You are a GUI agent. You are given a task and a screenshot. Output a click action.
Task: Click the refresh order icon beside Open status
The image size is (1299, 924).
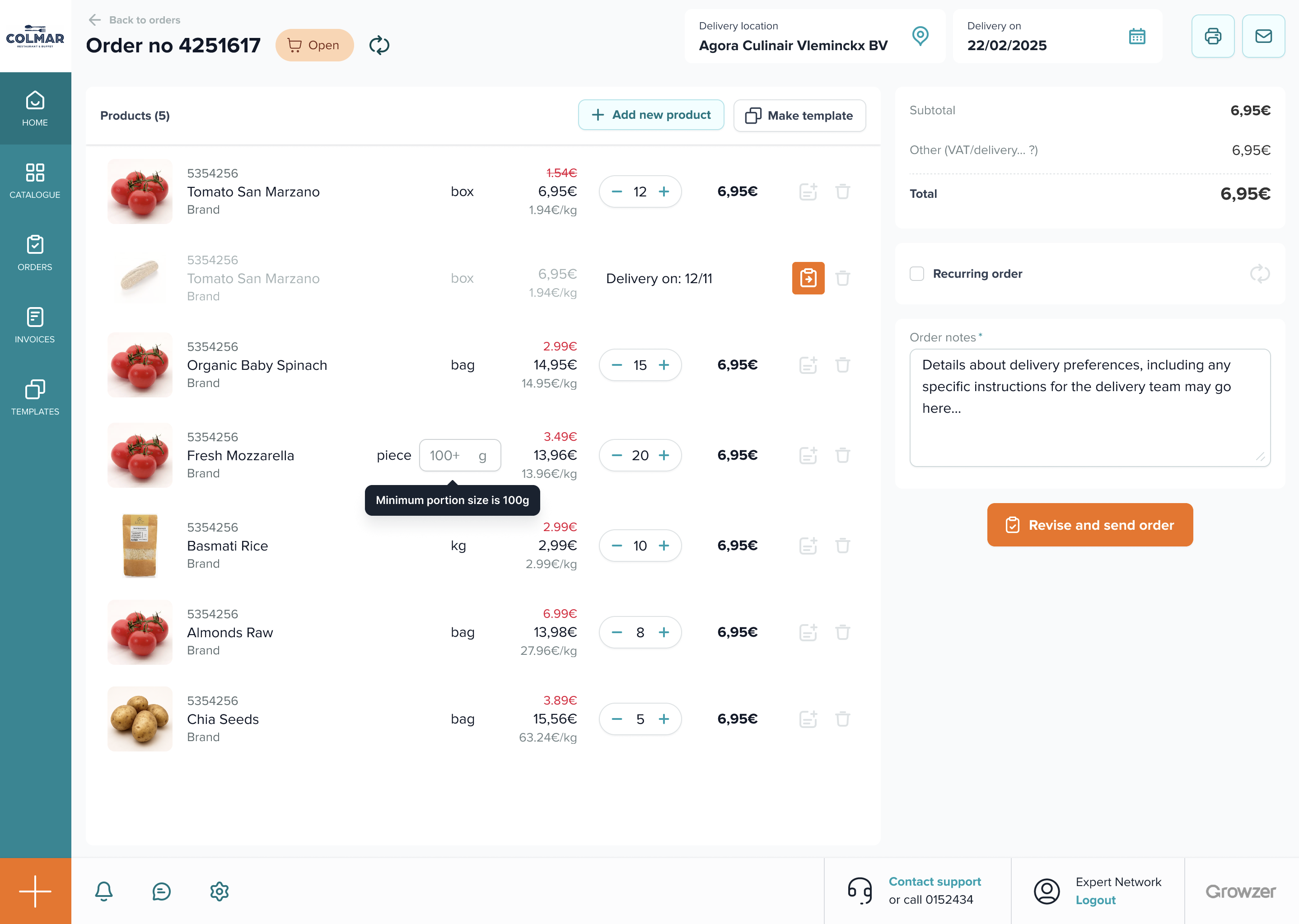coord(379,45)
